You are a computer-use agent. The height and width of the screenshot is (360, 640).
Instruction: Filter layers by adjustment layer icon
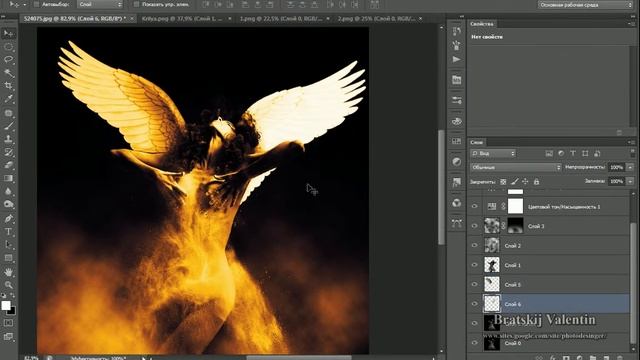click(x=561, y=153)
